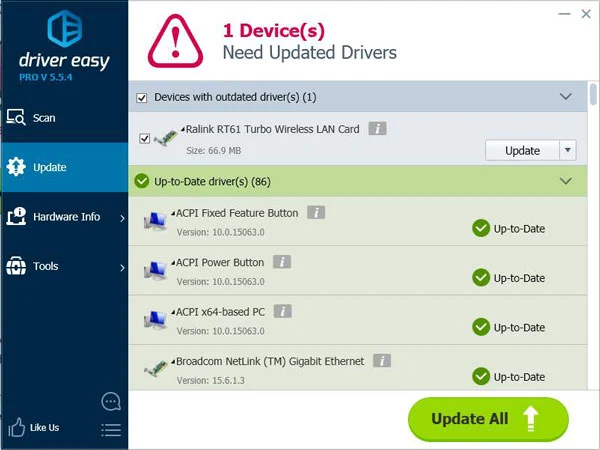Click the Broadcom NetLink (TM) Gigabit Ethernet name

point(270,361)
